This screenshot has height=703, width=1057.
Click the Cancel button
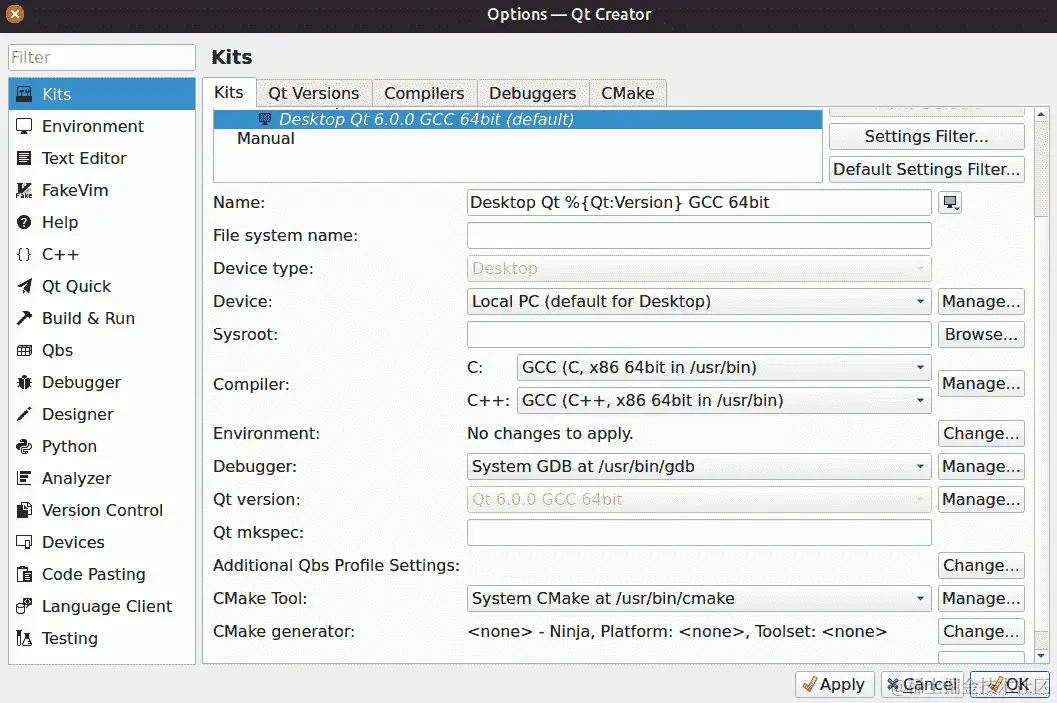pos(922,685)
